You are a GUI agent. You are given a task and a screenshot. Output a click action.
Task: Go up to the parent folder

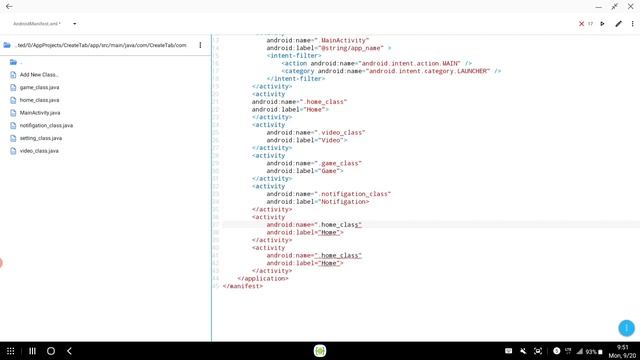(x=13, y=62)
